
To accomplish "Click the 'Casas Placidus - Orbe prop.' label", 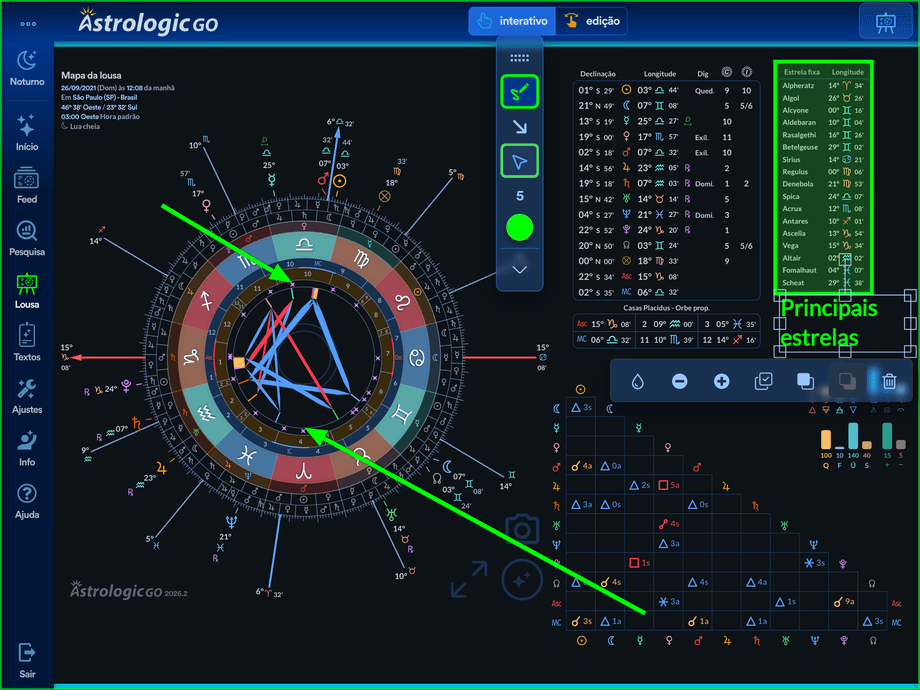I will click(x=666, y=308).
